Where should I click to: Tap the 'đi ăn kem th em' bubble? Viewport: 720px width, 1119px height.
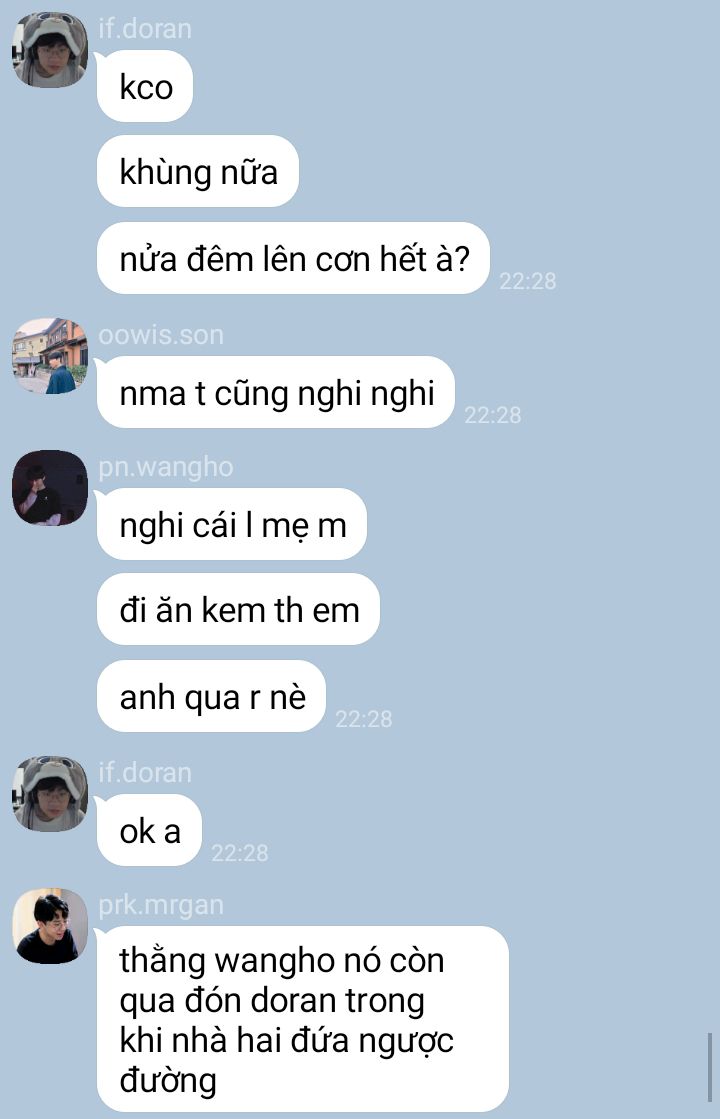[x=238, y=609]
